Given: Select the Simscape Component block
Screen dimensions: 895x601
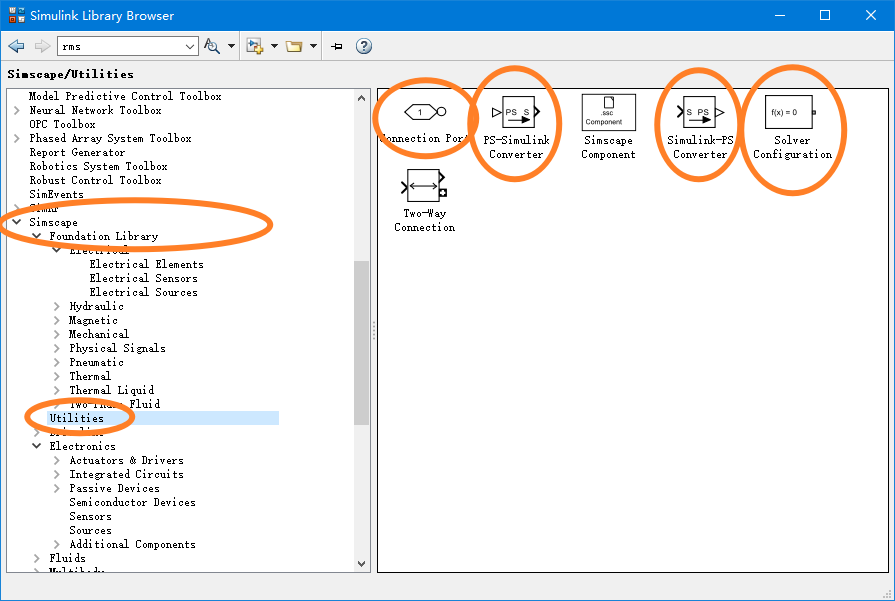Looking at the screenshot, I should [x=608, y=127].
